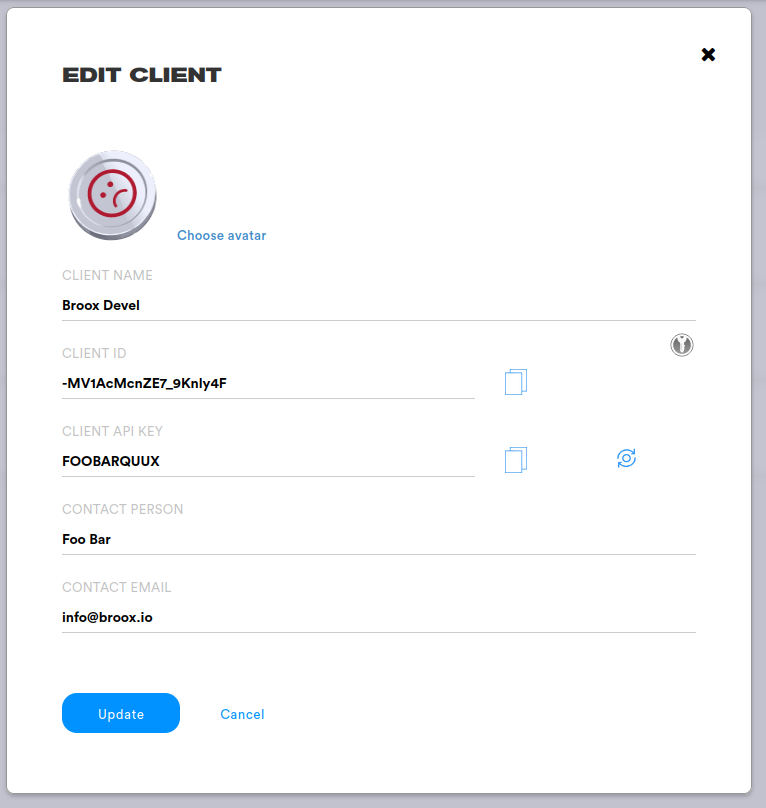The image size is (766, 808).
Task: Regenerate the Client API Key
Action: [x=626, y=458]
